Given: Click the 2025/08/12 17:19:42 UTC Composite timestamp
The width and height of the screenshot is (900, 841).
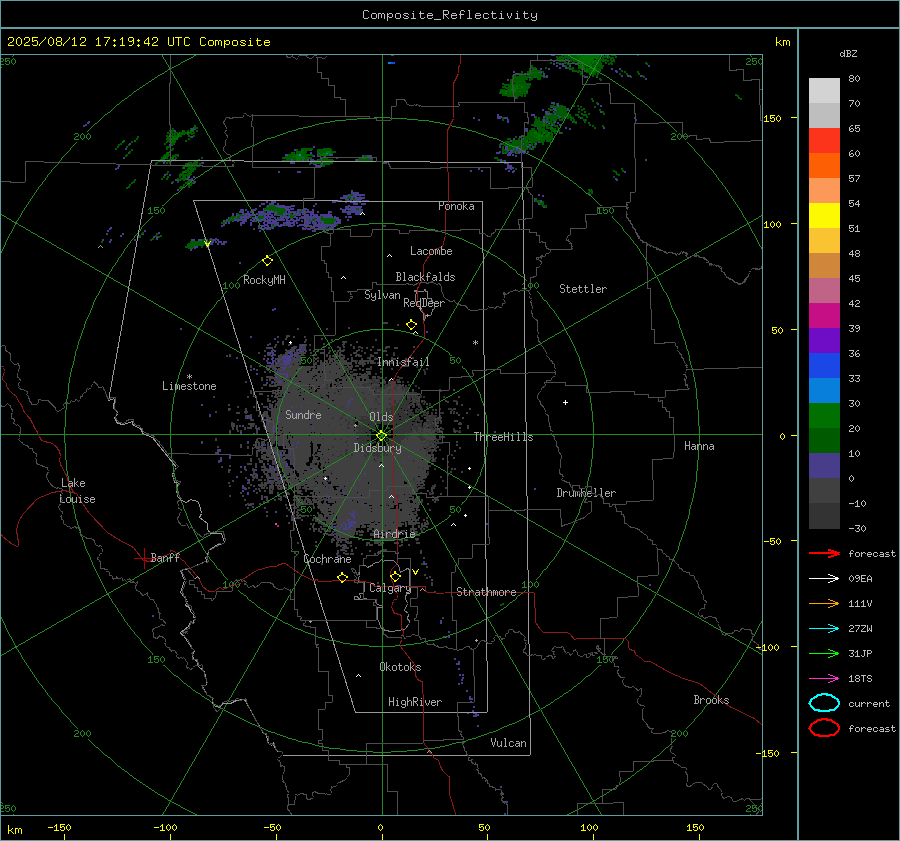Looking at the screenshot, I should click(x=138, y=42).
